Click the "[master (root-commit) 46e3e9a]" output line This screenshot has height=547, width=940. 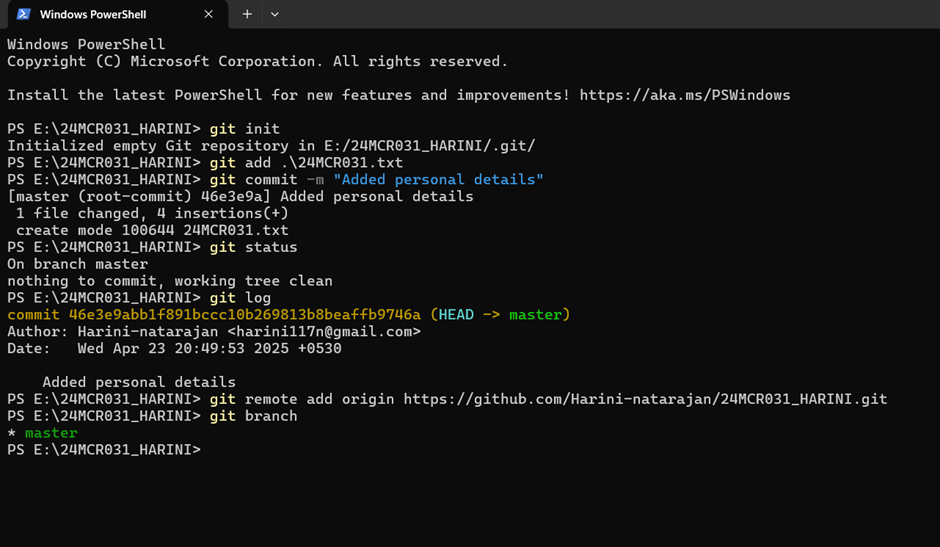240,197
